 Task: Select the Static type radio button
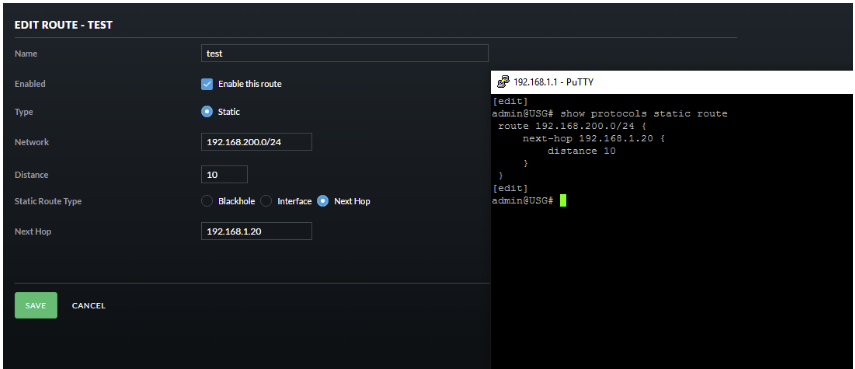207,112
